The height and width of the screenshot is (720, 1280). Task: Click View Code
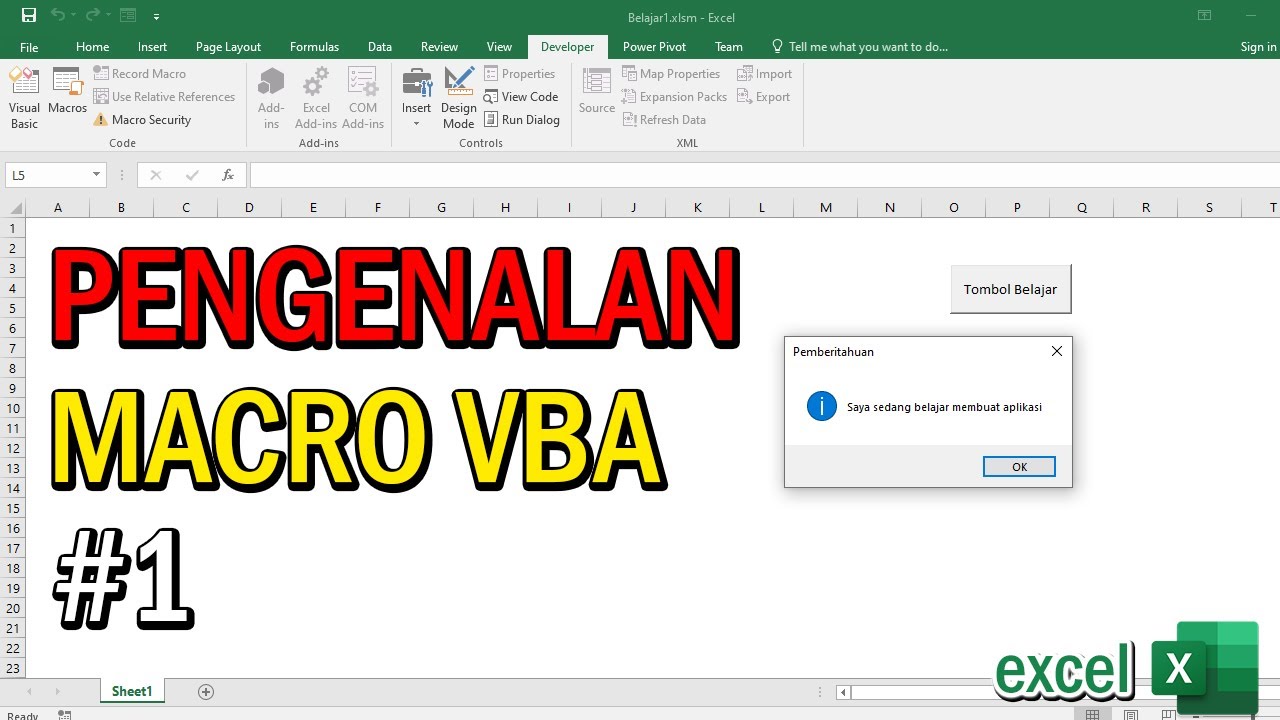[521, 97]
